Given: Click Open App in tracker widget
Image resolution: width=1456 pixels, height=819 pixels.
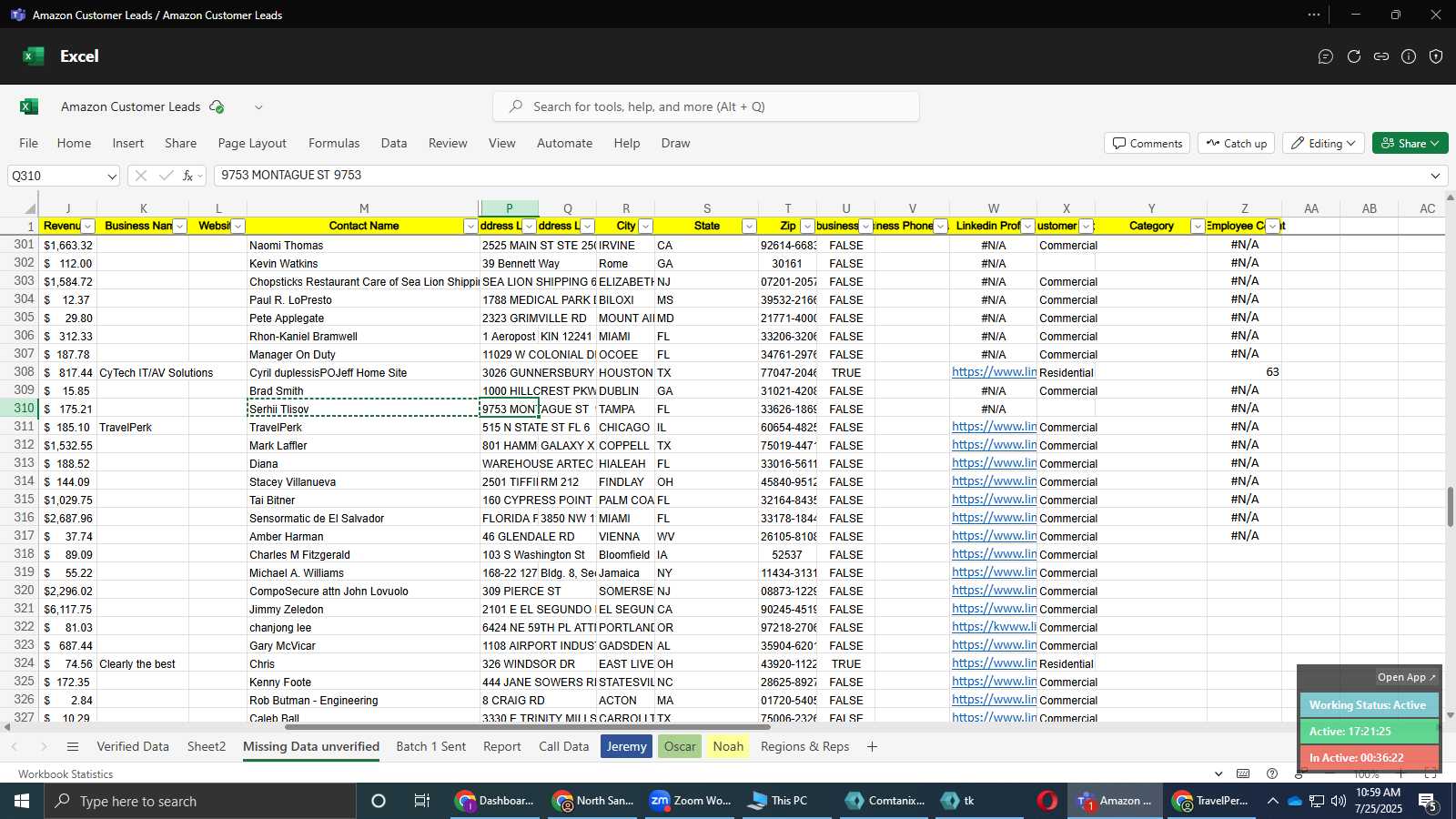Looking at the screenshot, I should [x=1406, y=677].
